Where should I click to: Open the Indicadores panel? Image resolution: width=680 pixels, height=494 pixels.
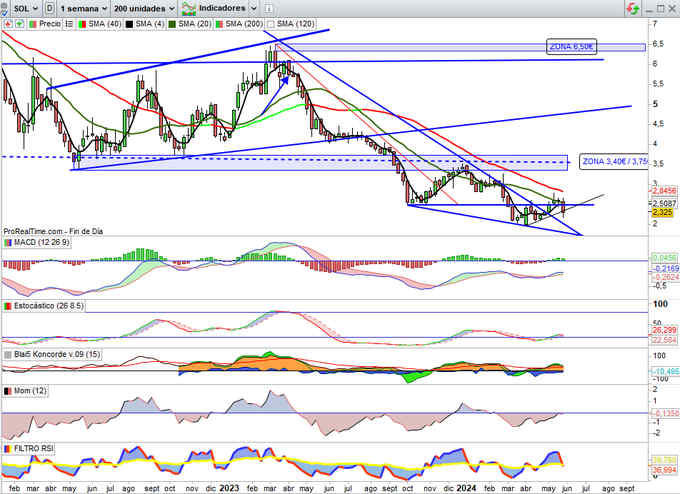222,8
